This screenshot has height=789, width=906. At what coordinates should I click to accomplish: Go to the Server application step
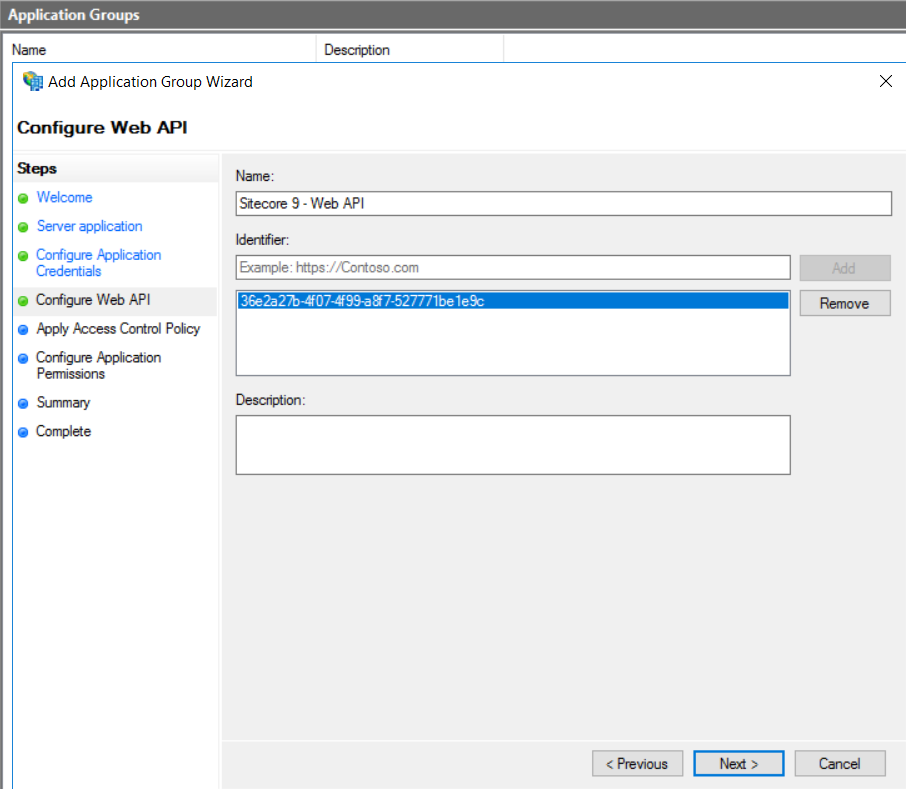(89, 227)
